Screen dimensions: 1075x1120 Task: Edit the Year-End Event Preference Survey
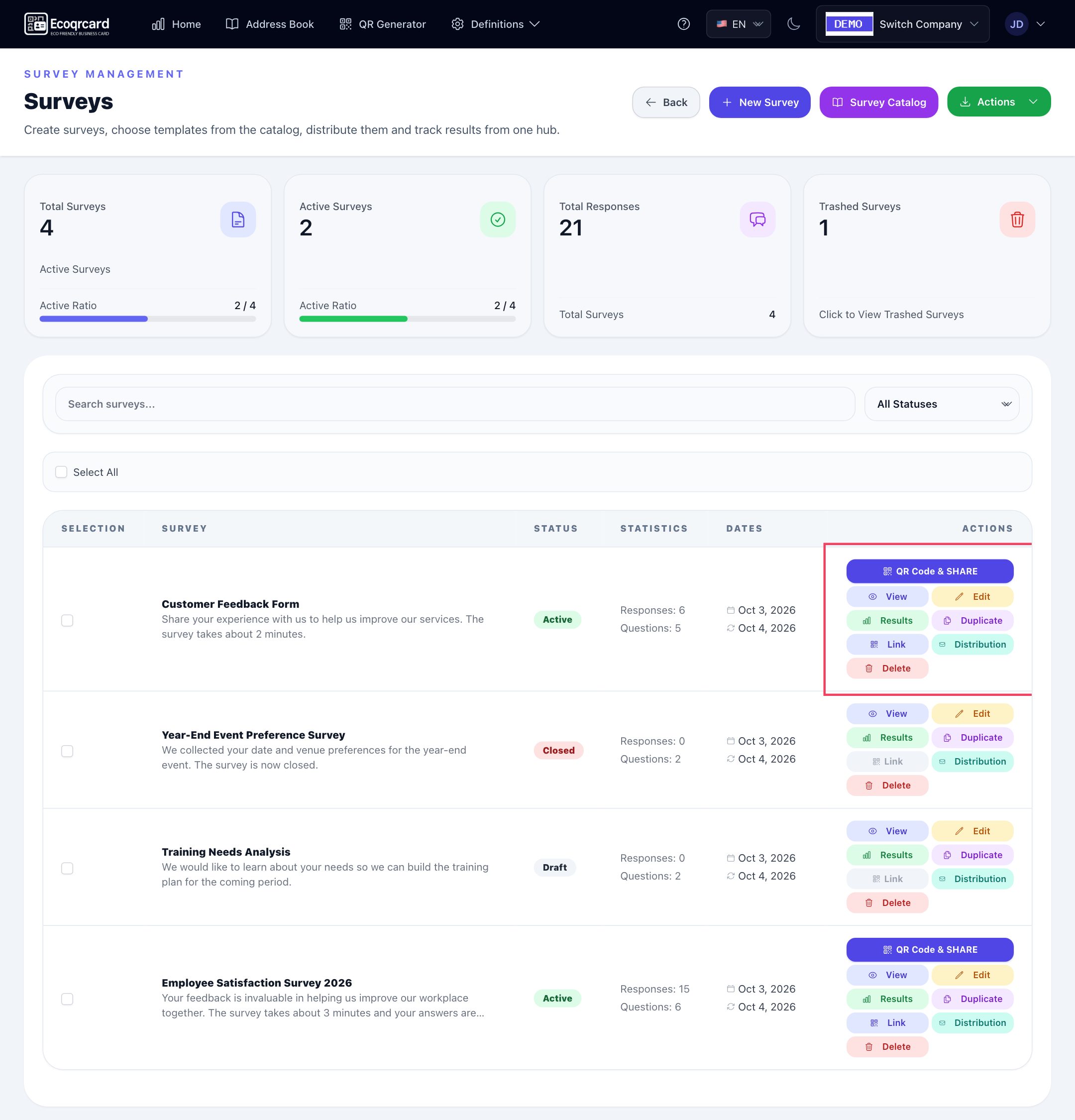pos(972,714)
